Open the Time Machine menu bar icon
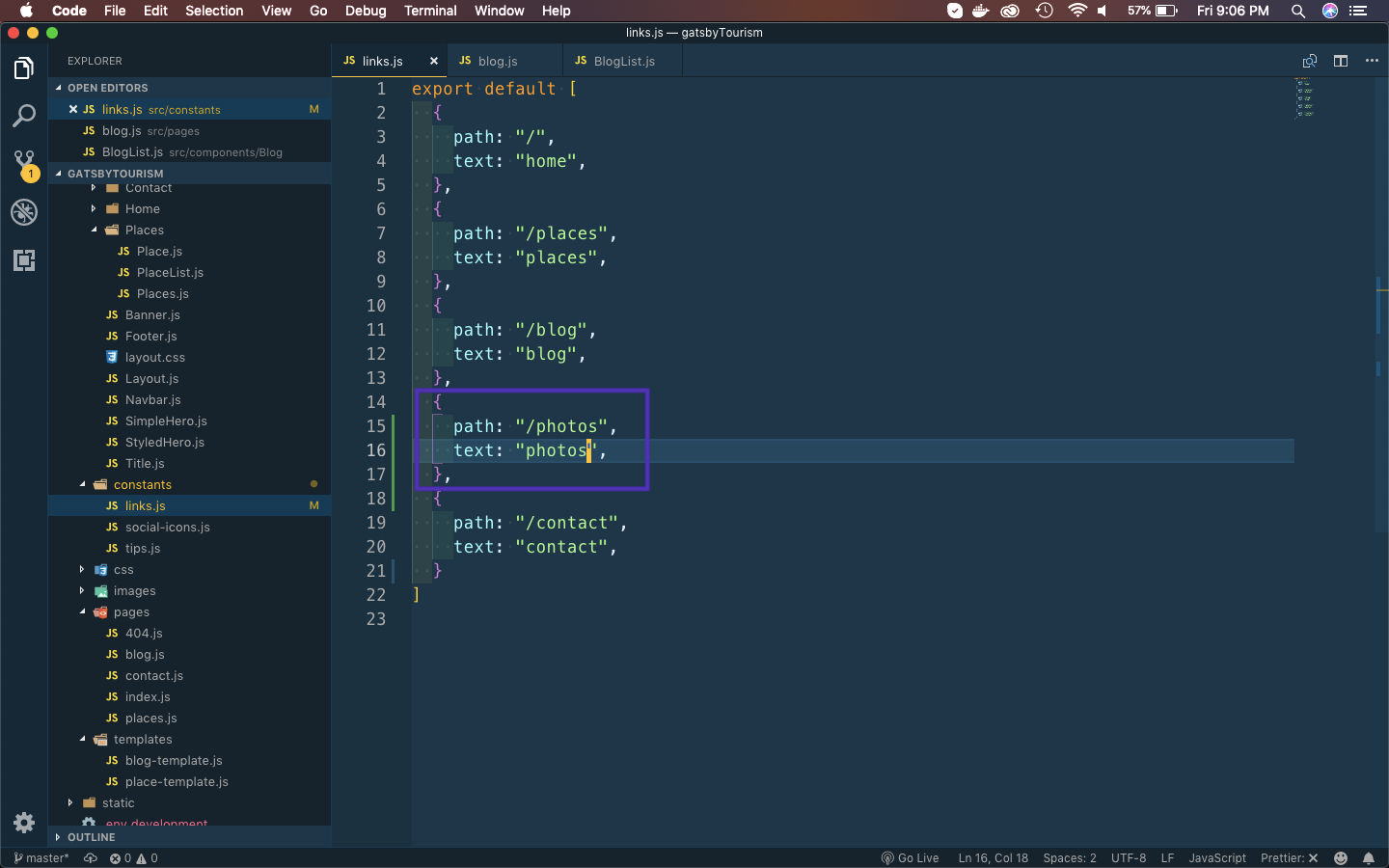 (1044, 11)
